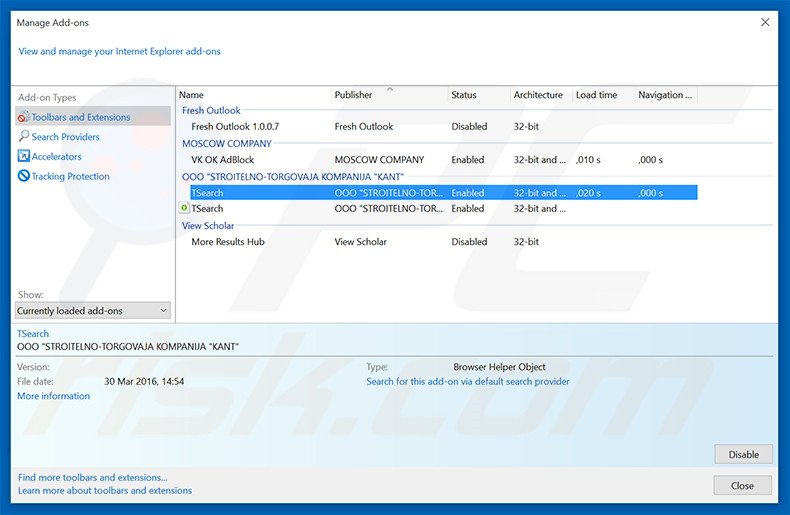Sort by the Navigation column header

tap(666, 95)
